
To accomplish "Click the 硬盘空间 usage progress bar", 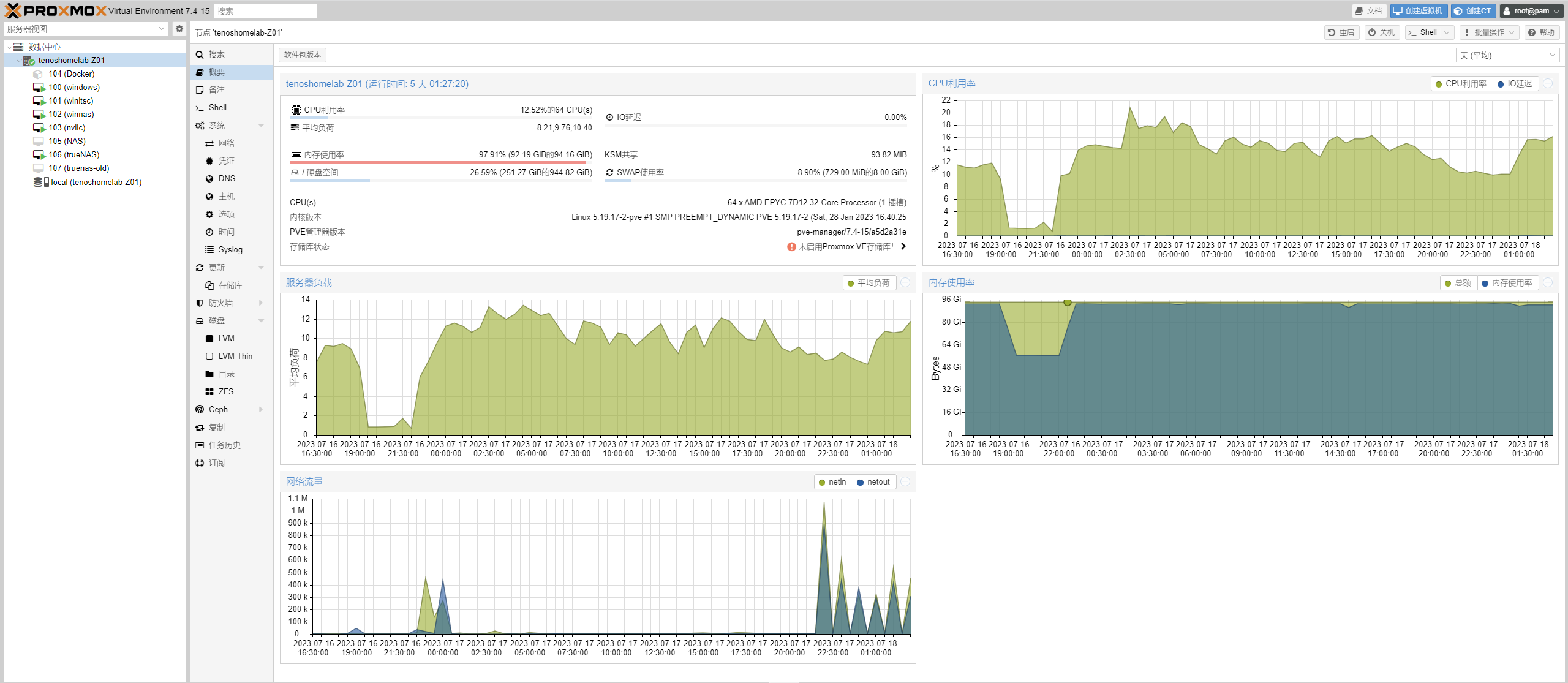I will (441, 181).
